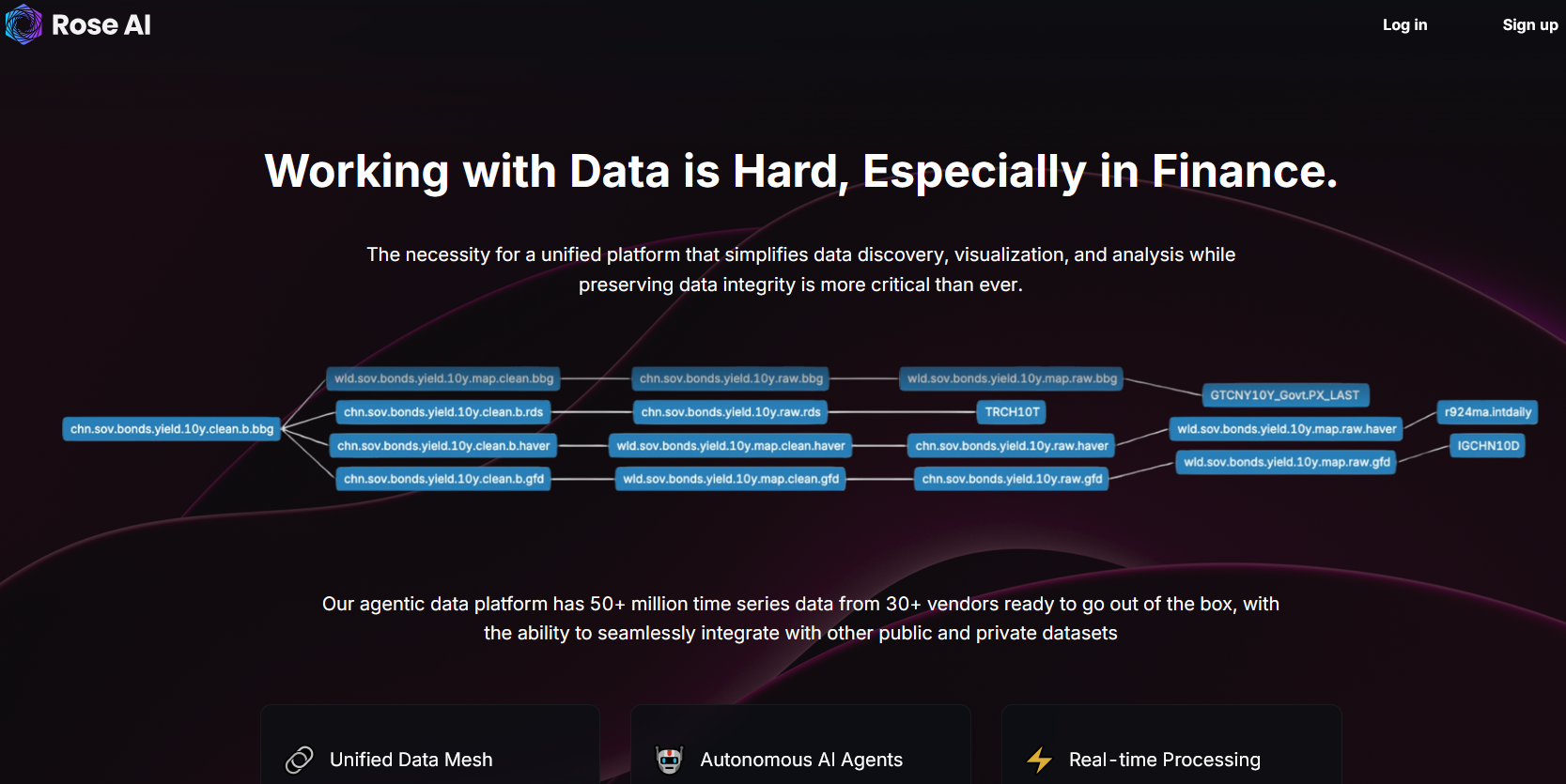Open the Unified Data Mesh card title
This screenshot has height=784, width=1566.
tap(411, 760)
